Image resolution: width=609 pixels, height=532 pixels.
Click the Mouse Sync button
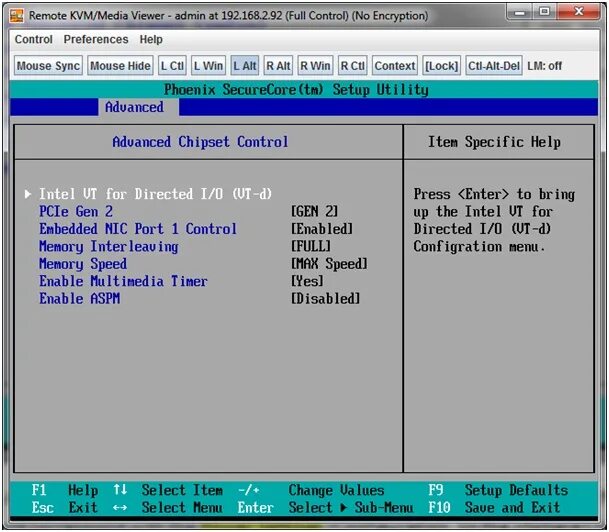(x=48, y=66)
